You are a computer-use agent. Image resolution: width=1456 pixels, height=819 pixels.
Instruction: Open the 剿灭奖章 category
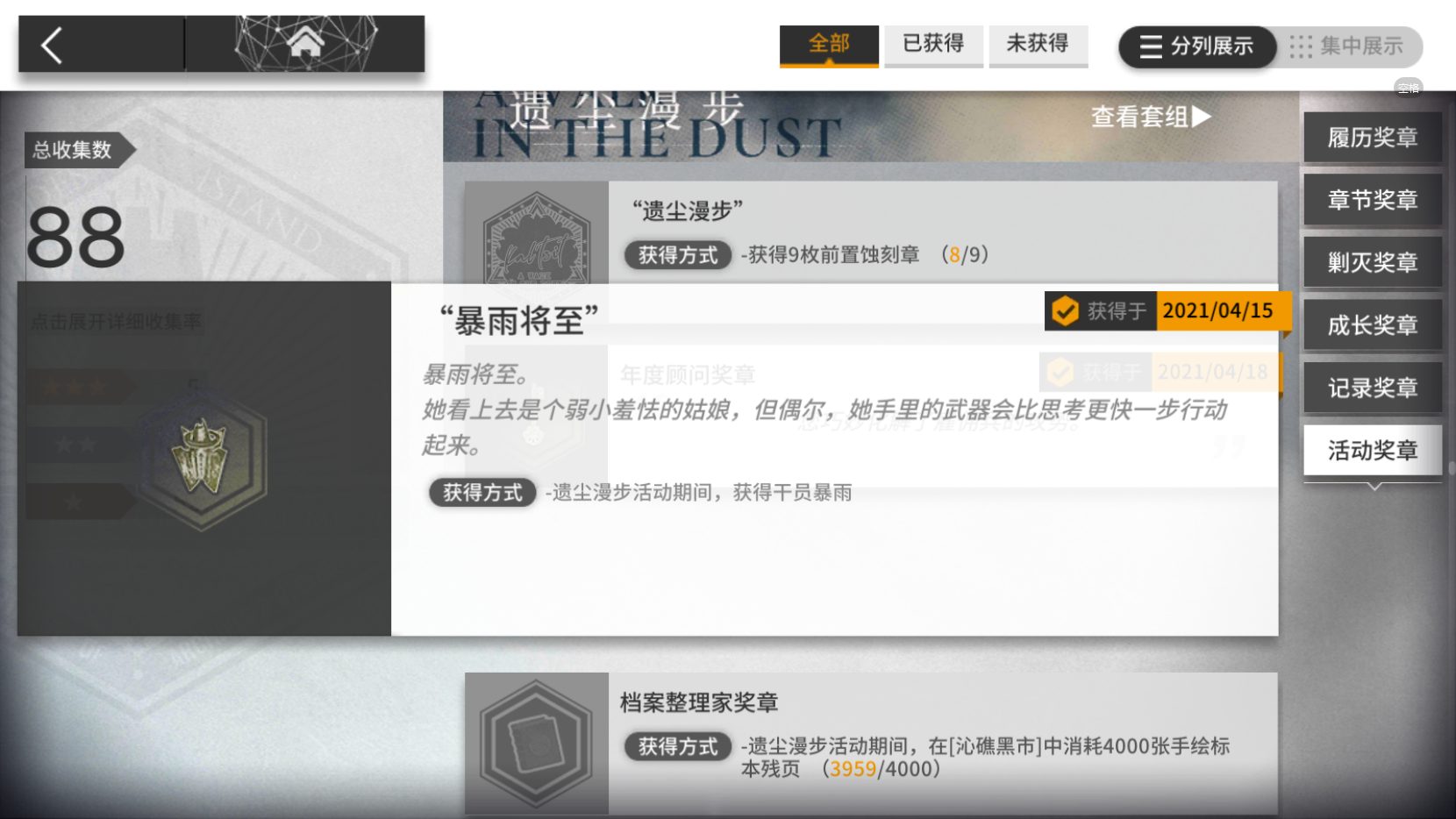pyautogui.click(x=1372, y=262)
